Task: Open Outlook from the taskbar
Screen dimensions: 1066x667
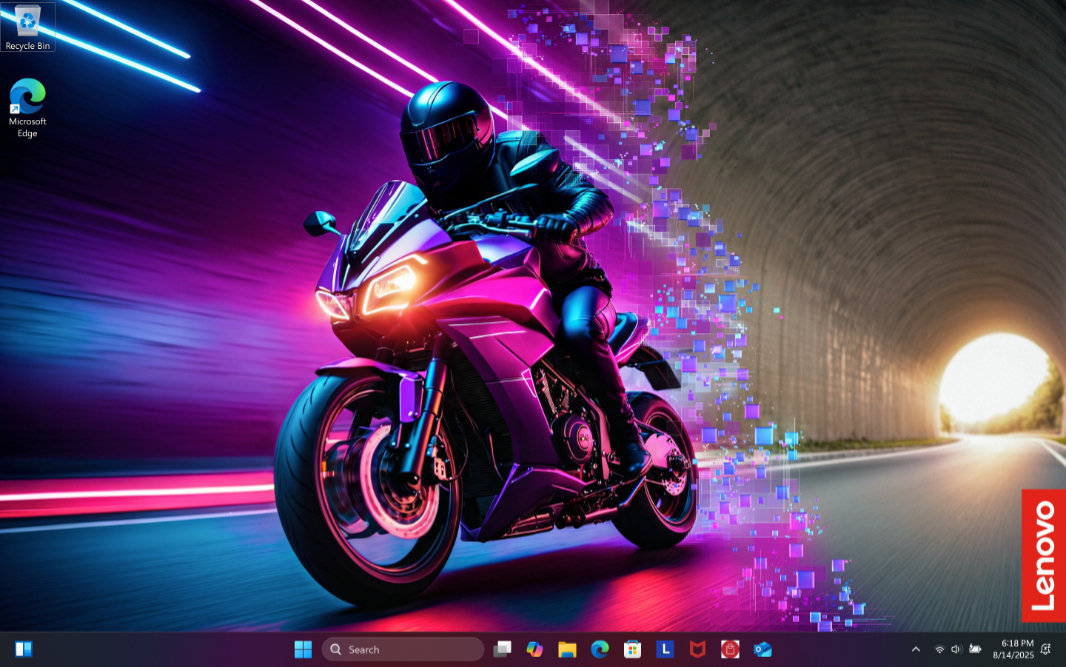Action: (763, 649)
